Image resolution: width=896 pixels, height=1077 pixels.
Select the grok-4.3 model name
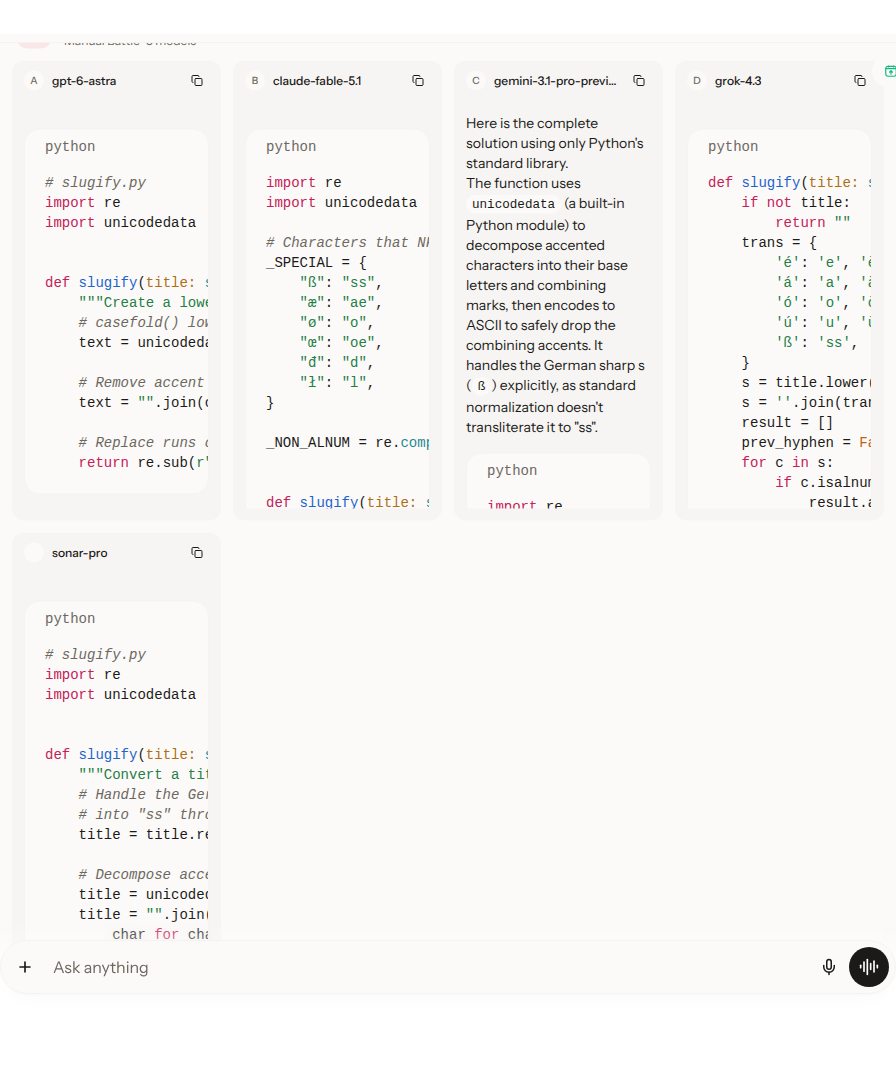pos(738,81)
